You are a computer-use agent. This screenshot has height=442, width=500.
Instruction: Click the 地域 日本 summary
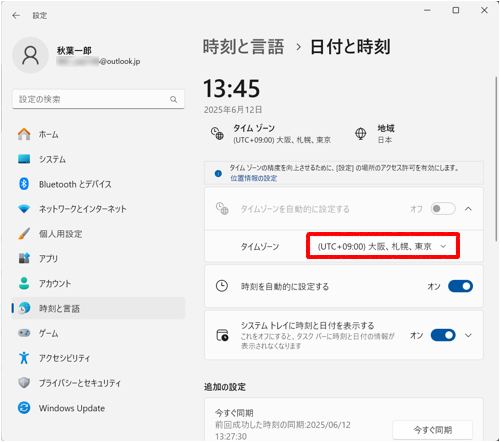(x=386, y=134)
